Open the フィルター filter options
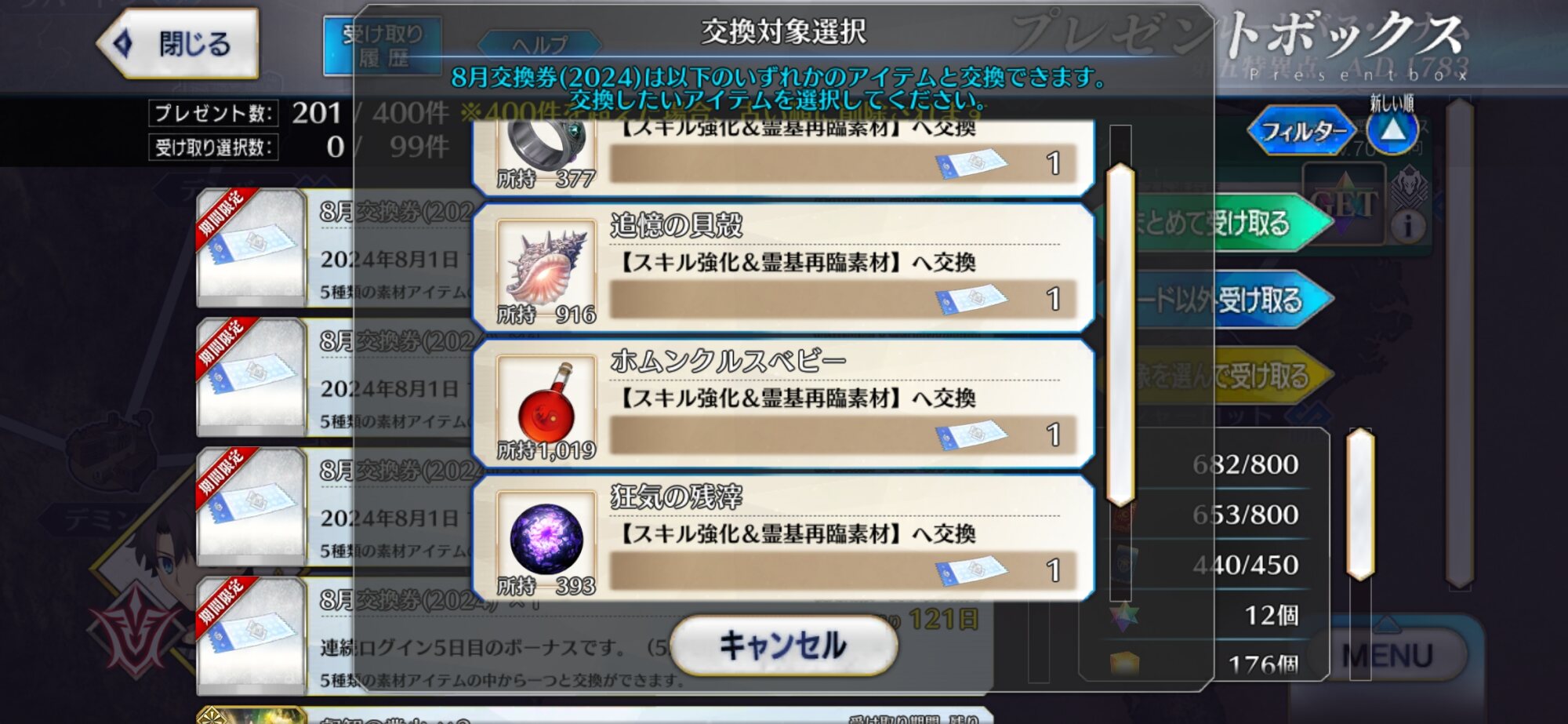The width and height of the screenshot is (1568, 724). click(1301, 131)
